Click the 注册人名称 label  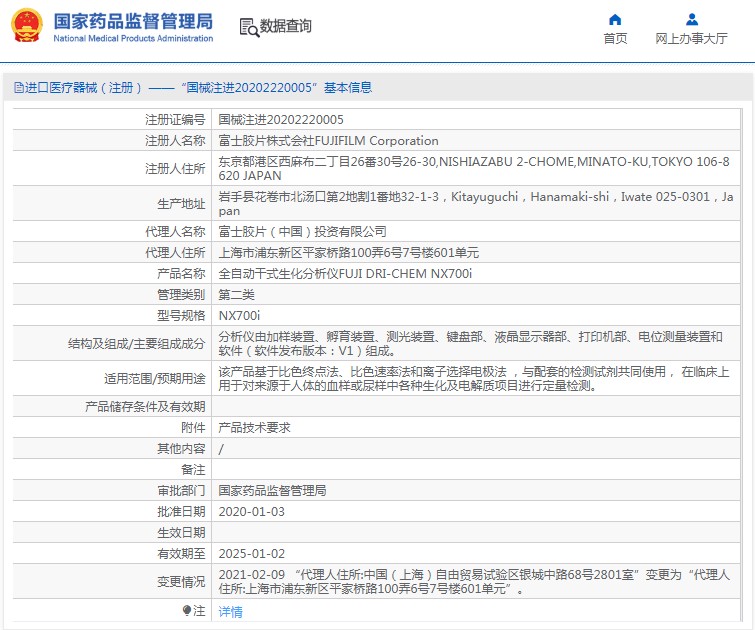[x=175, y=141]
